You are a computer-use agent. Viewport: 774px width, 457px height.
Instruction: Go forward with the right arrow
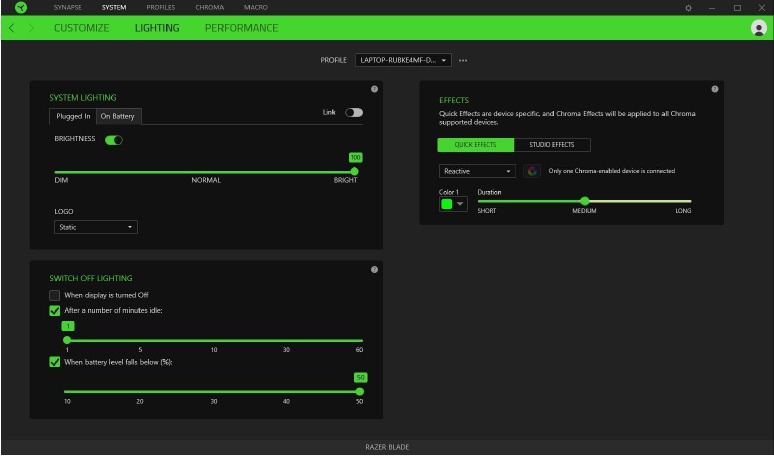[x=31, y=28]
